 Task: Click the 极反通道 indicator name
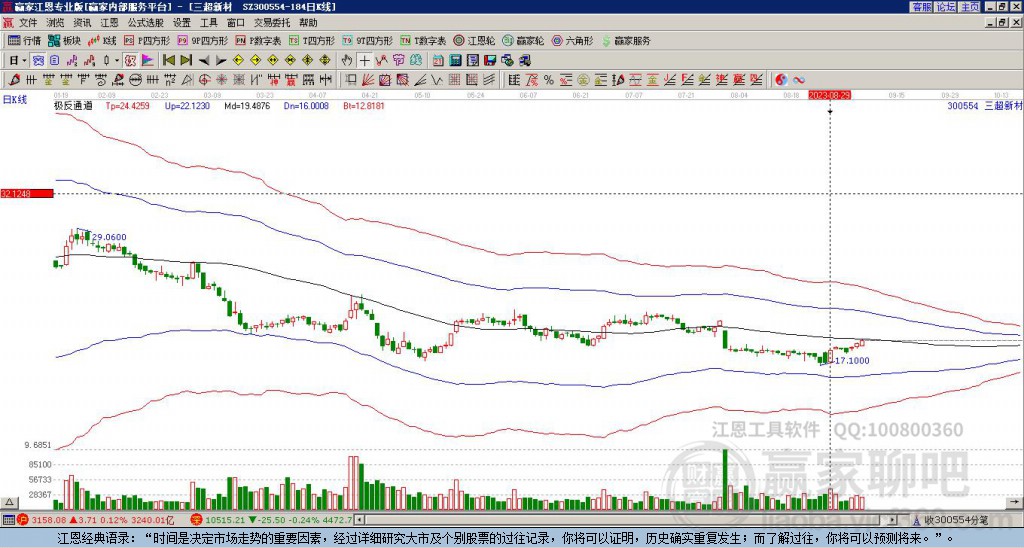pos(72,105)
